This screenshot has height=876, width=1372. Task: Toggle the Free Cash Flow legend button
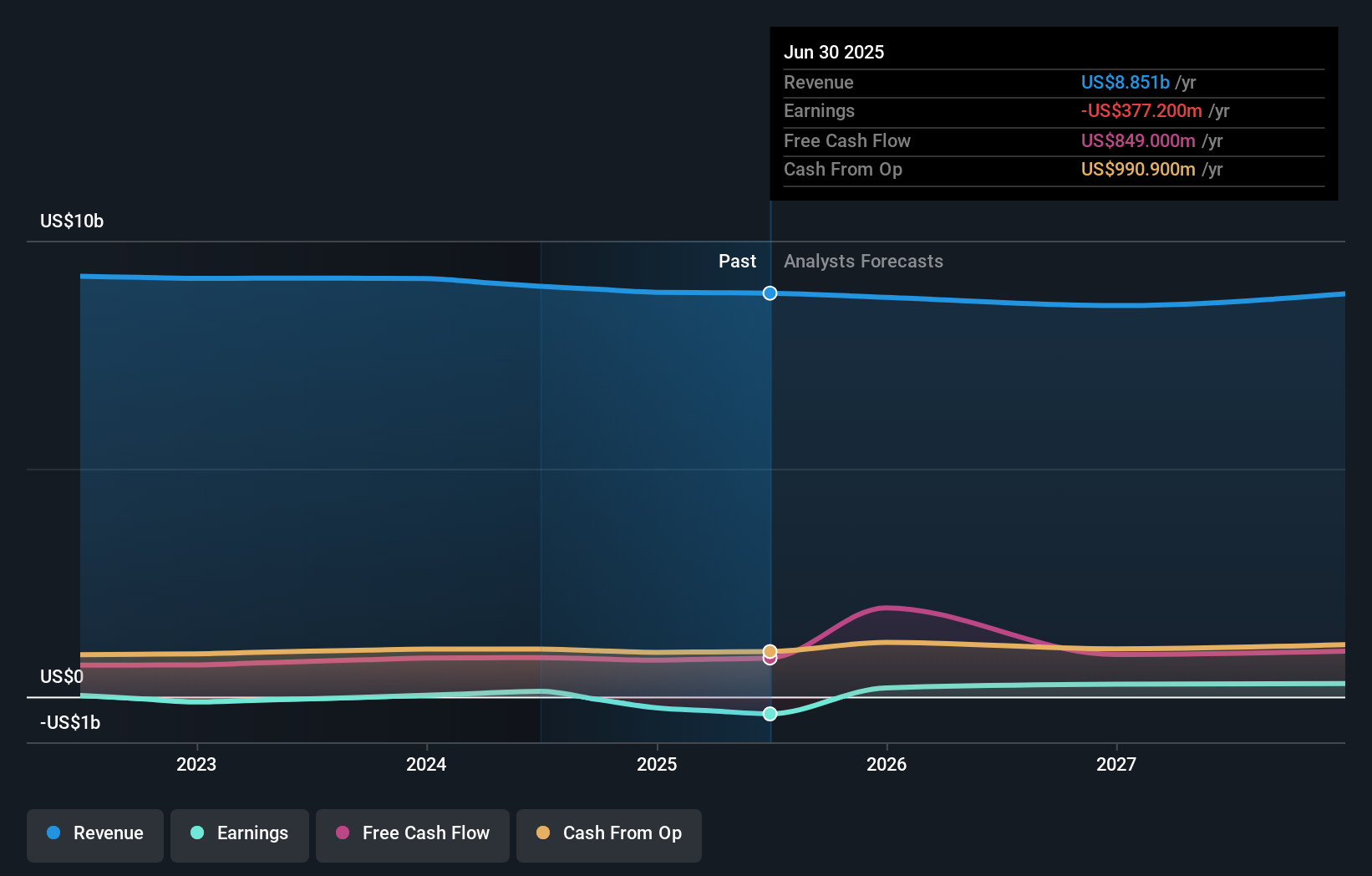(413, 835)
